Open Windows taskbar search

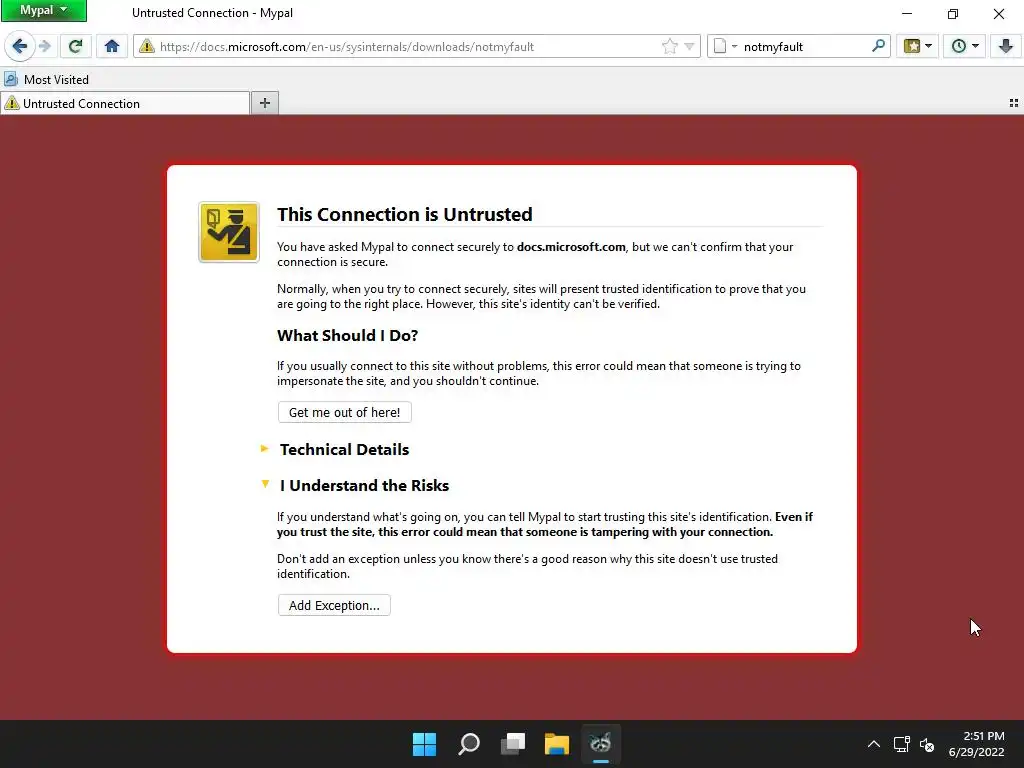tap(469, 744)
